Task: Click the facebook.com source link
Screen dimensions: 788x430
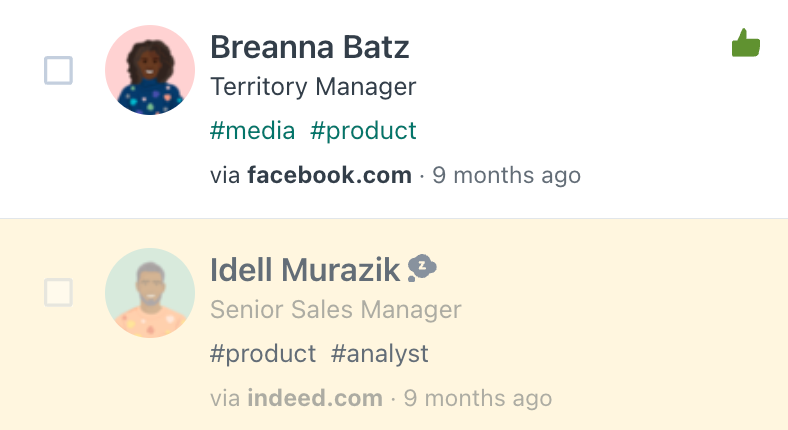Action: (330, 175)
